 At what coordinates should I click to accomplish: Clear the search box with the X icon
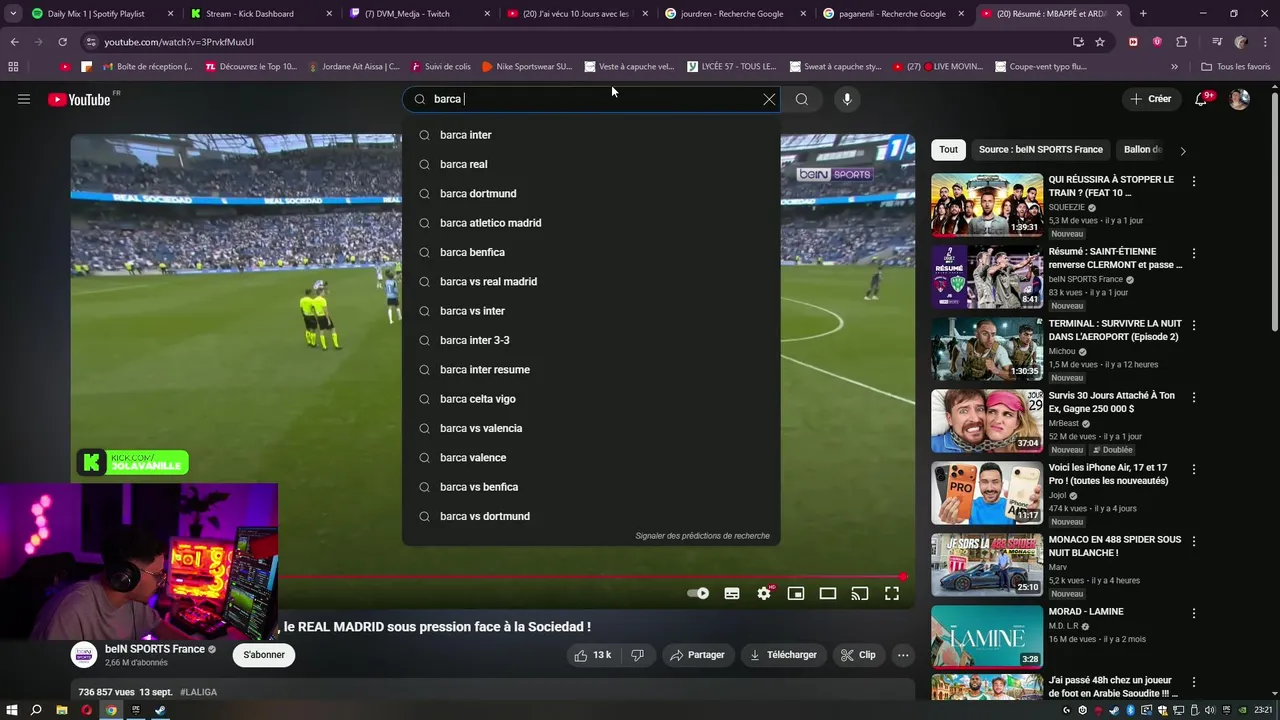769,99
